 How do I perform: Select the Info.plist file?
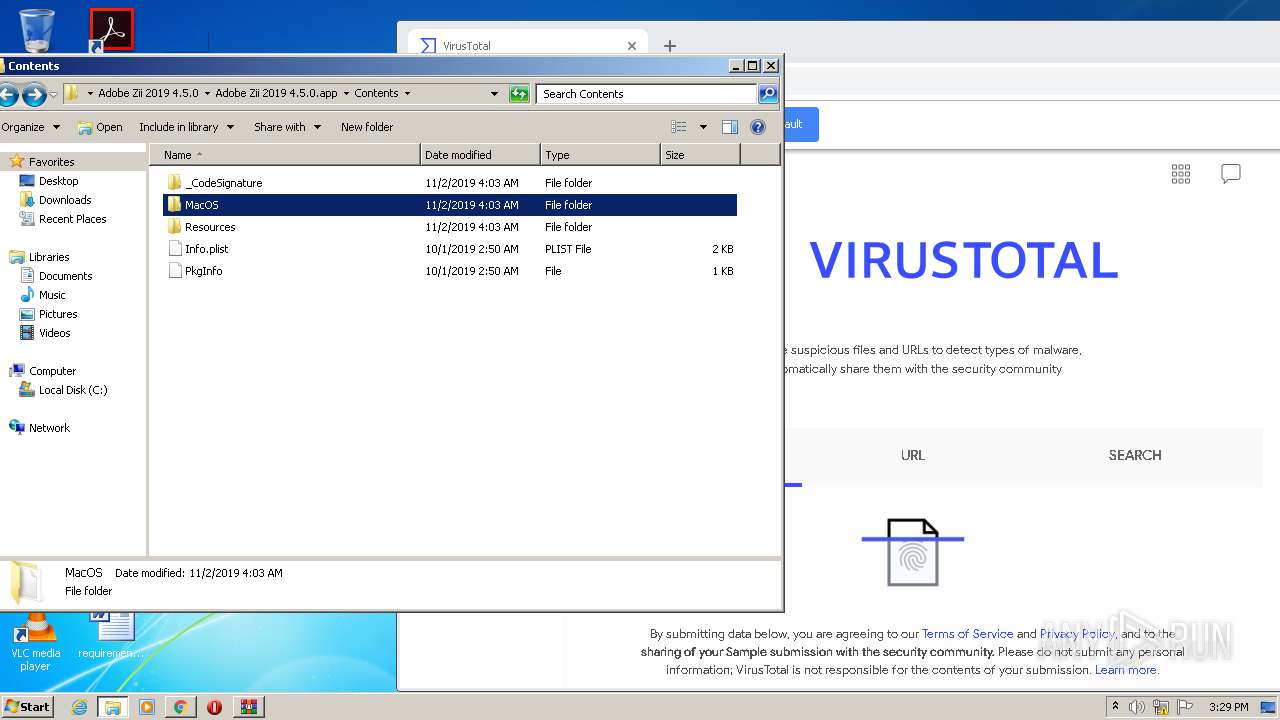point(206,249)
